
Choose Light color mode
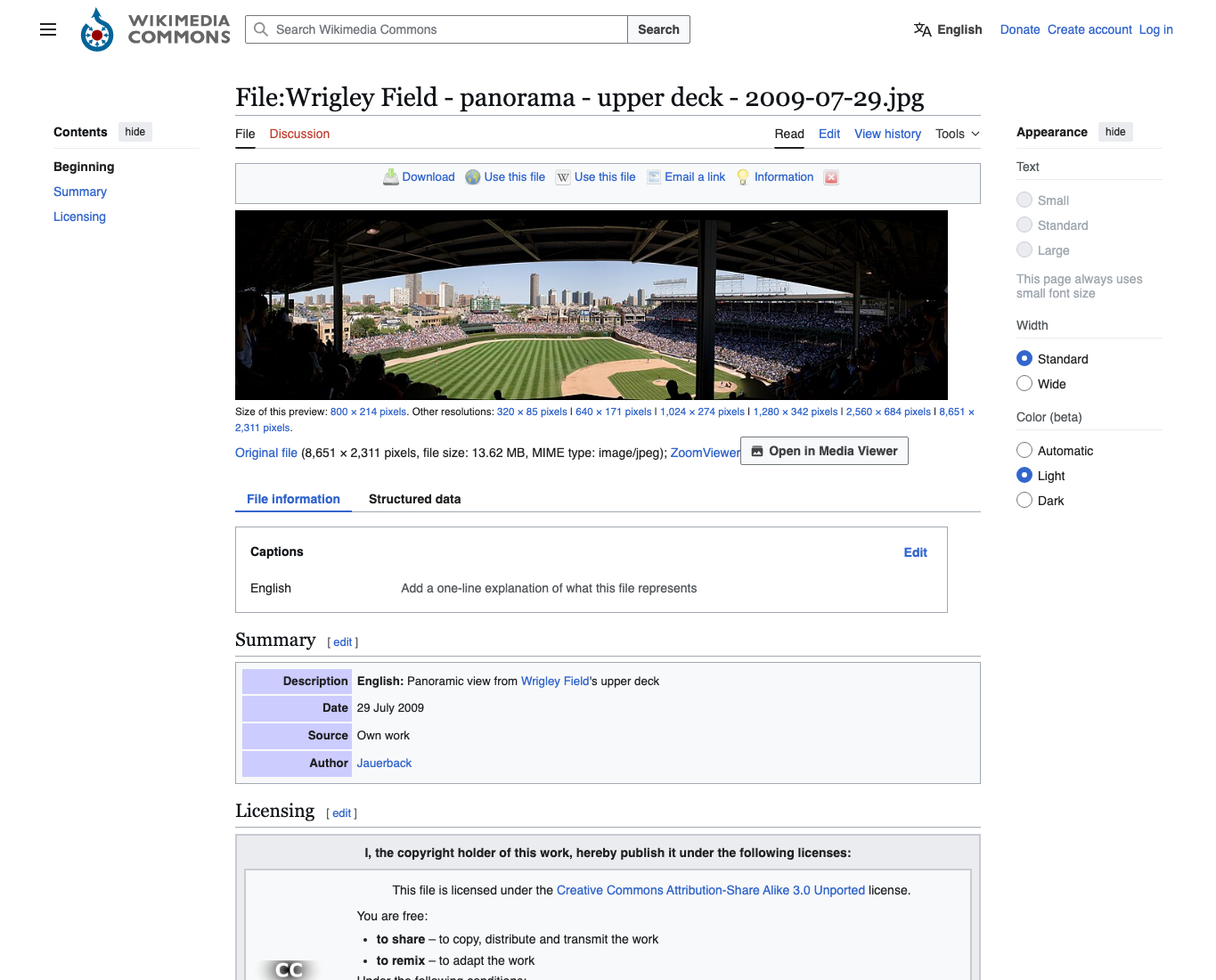point(1024,475)
